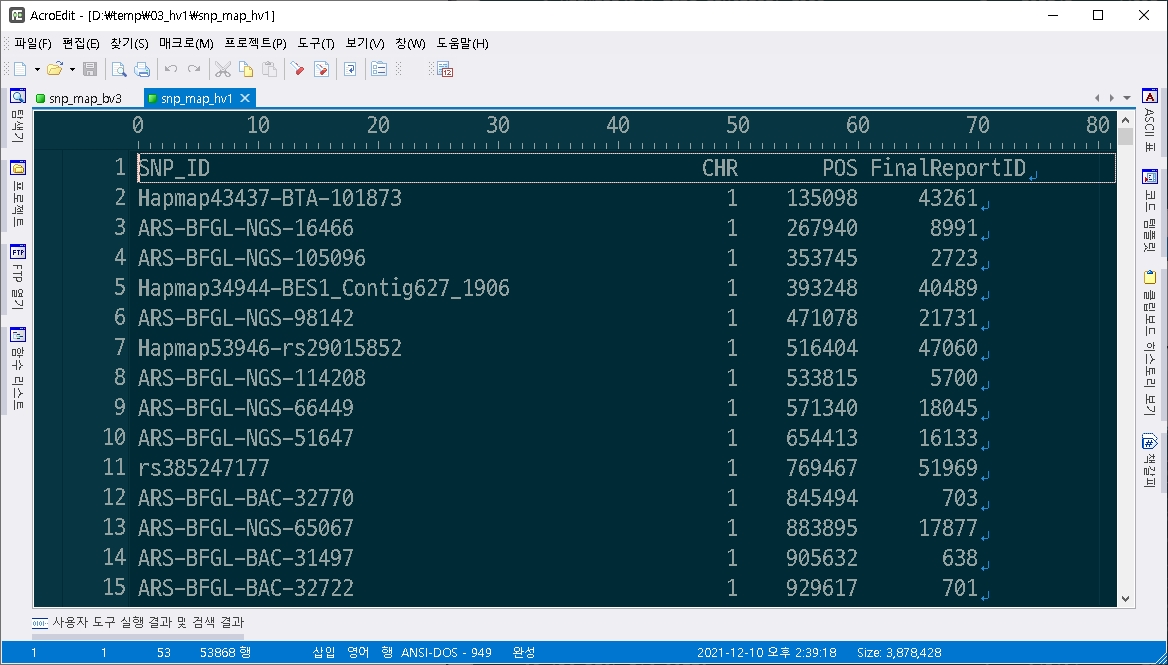The image size is (1168, 665).
Task: Open the FTP 열기 side panel
Action: coord(18,278)
